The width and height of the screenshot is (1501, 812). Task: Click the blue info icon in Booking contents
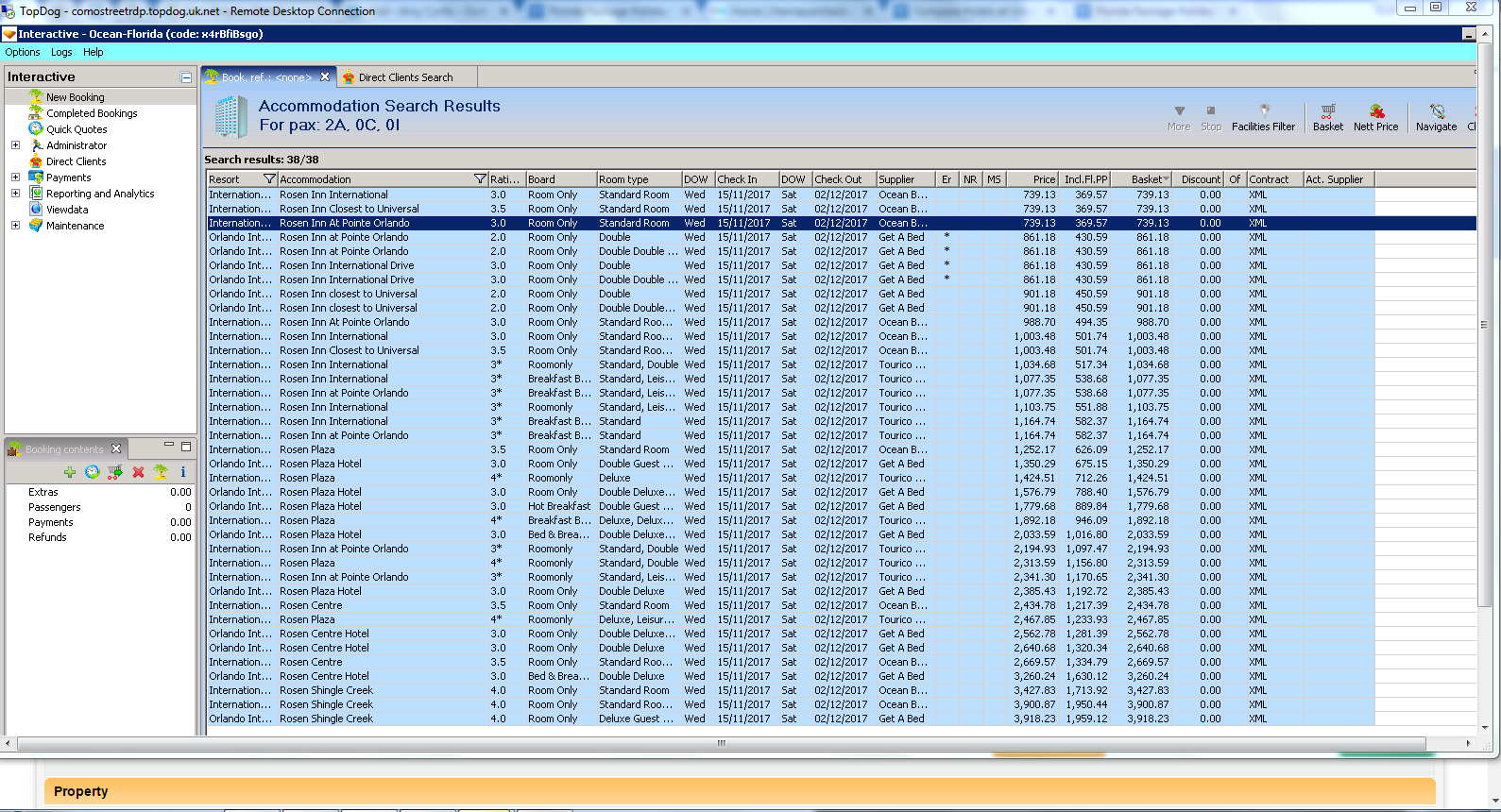pos(183,472)
